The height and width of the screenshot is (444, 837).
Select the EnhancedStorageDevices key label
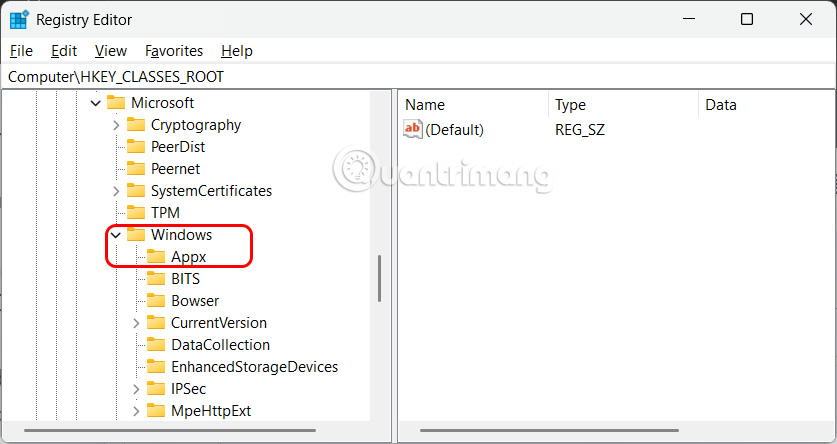255,367
